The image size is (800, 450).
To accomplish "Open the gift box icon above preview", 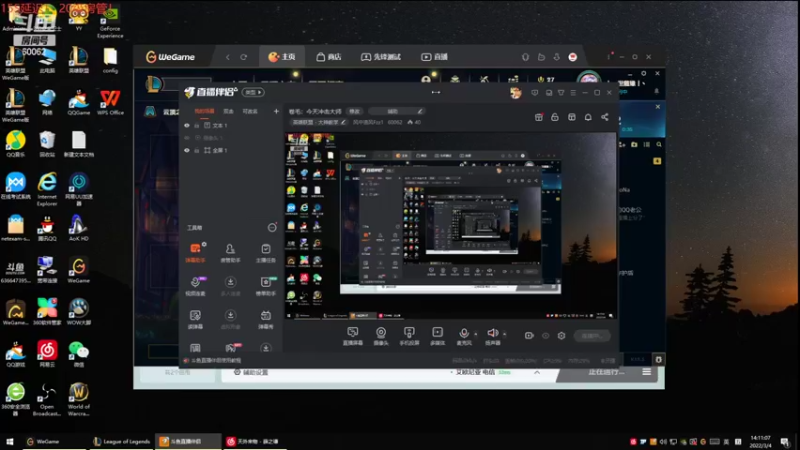I will pyautogui.click(x=538, y=117).
